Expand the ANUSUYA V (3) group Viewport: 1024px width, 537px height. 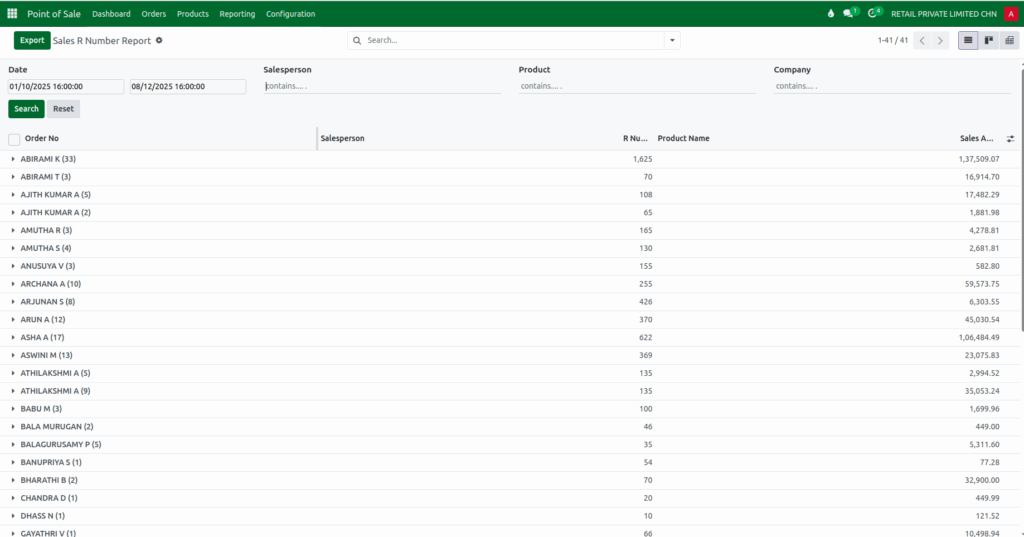(x=12, y=266)
